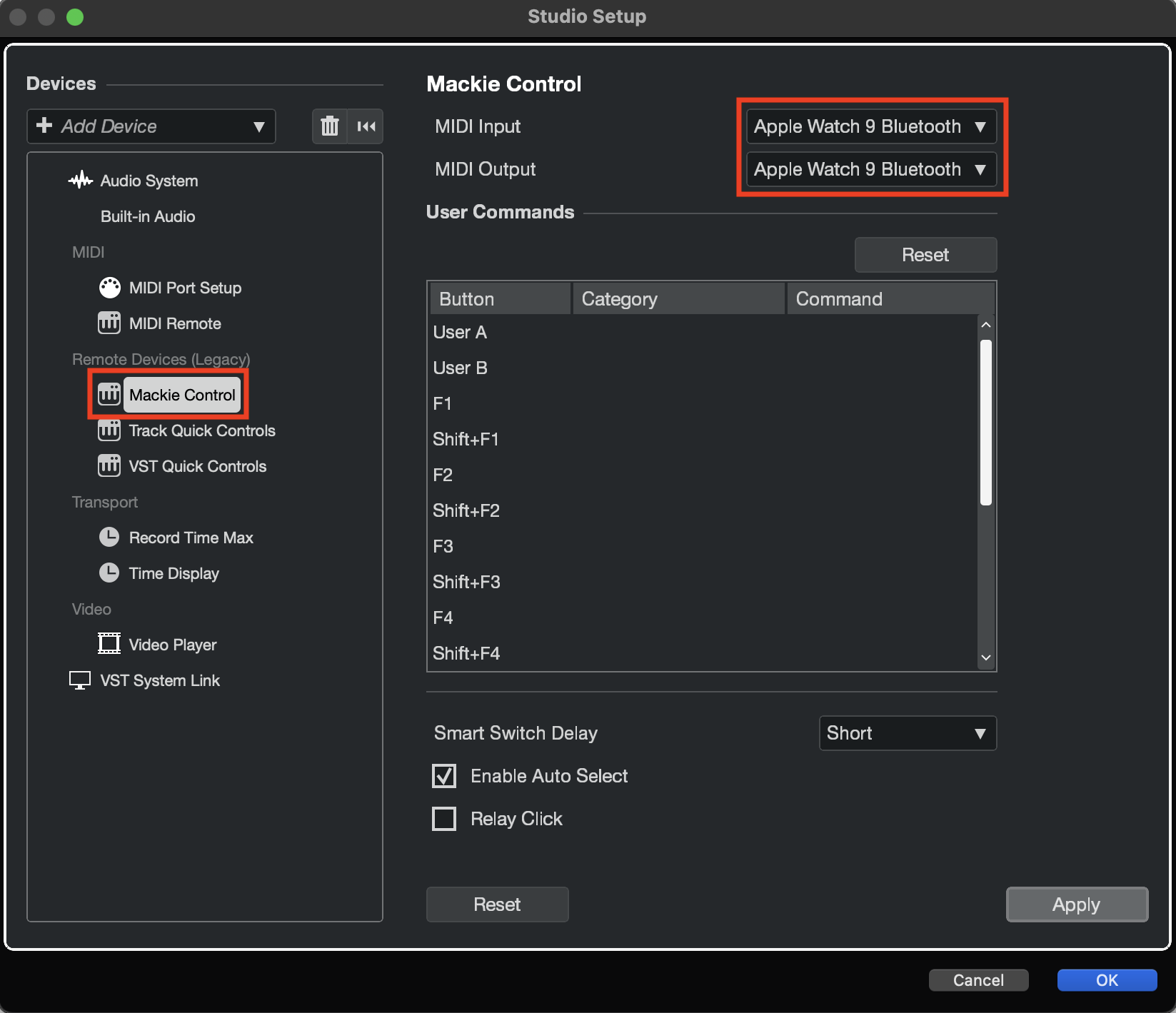Click scroll up arrow in User Commands list
The width and height of the screenshot is (1176, 1013).
(x=986, y=325)
